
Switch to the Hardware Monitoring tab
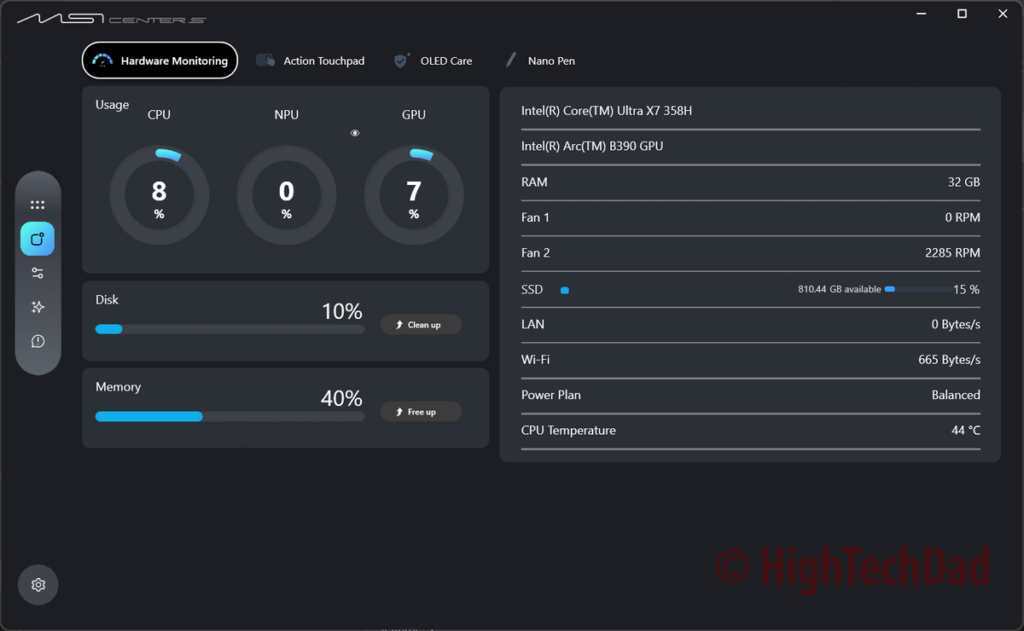pos(159,60)
